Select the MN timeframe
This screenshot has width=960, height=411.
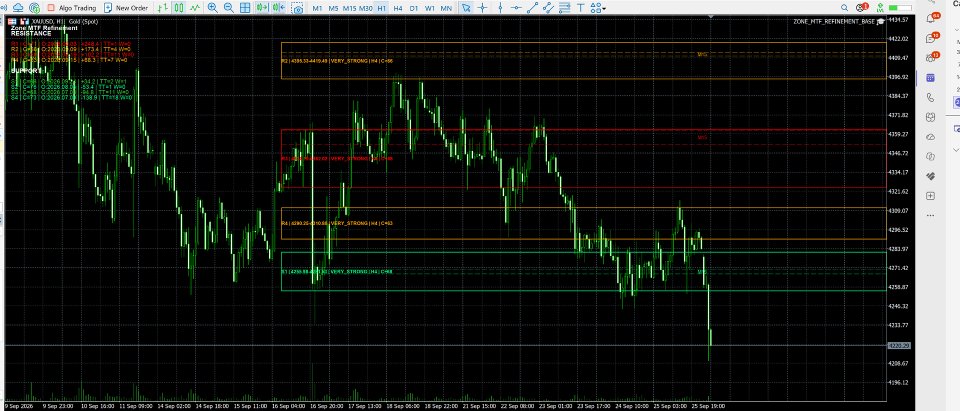point(447,8)
